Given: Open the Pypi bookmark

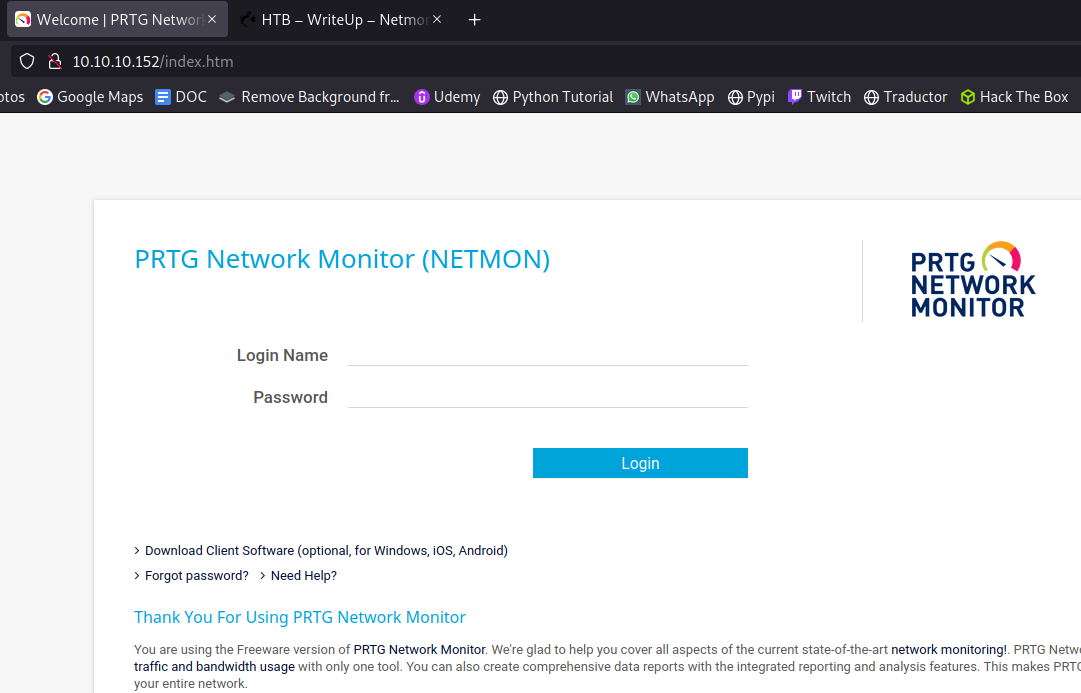Looking at the screenshot, I should coord(751,97).
